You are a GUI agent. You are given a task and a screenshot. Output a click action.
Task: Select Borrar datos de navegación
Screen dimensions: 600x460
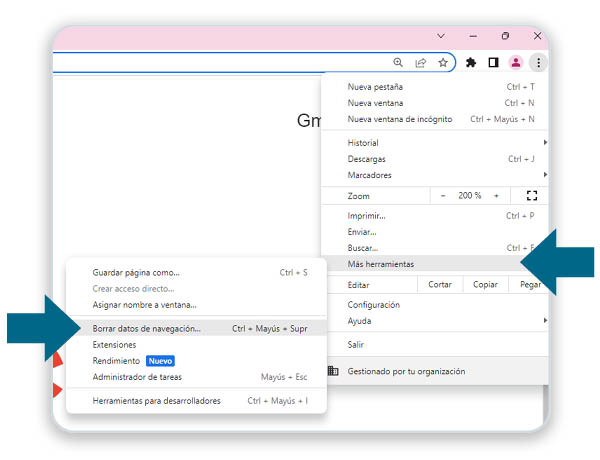click(x=147, y=328)
